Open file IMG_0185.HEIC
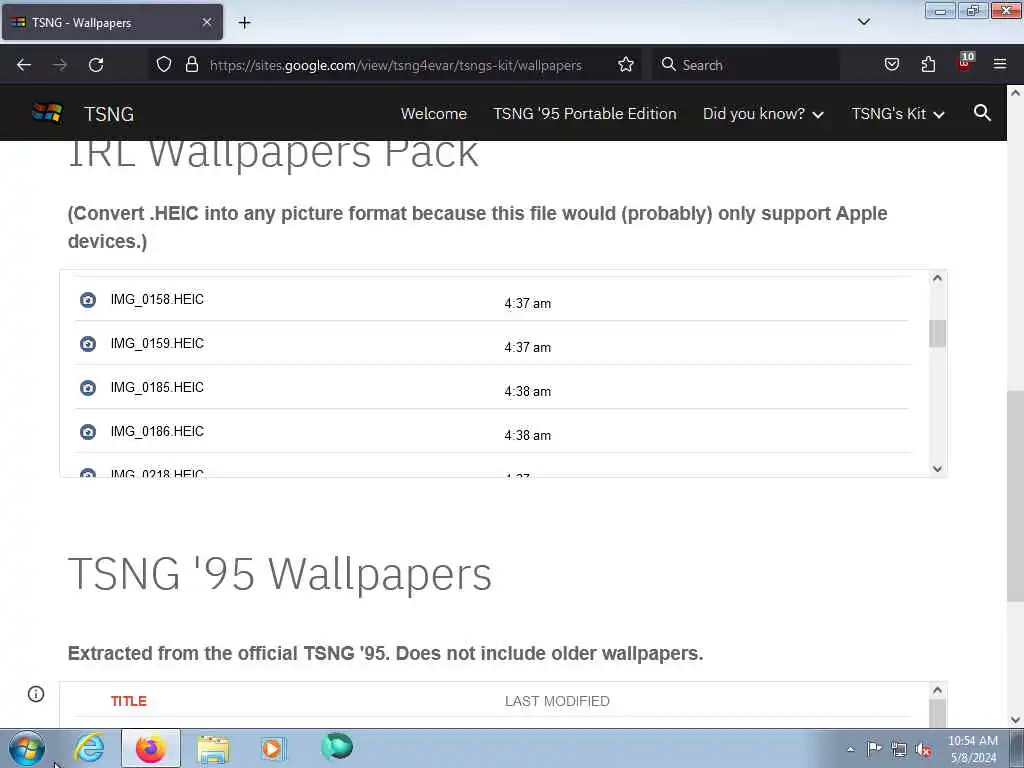The image size is (1024, 768). coord(157,387)
